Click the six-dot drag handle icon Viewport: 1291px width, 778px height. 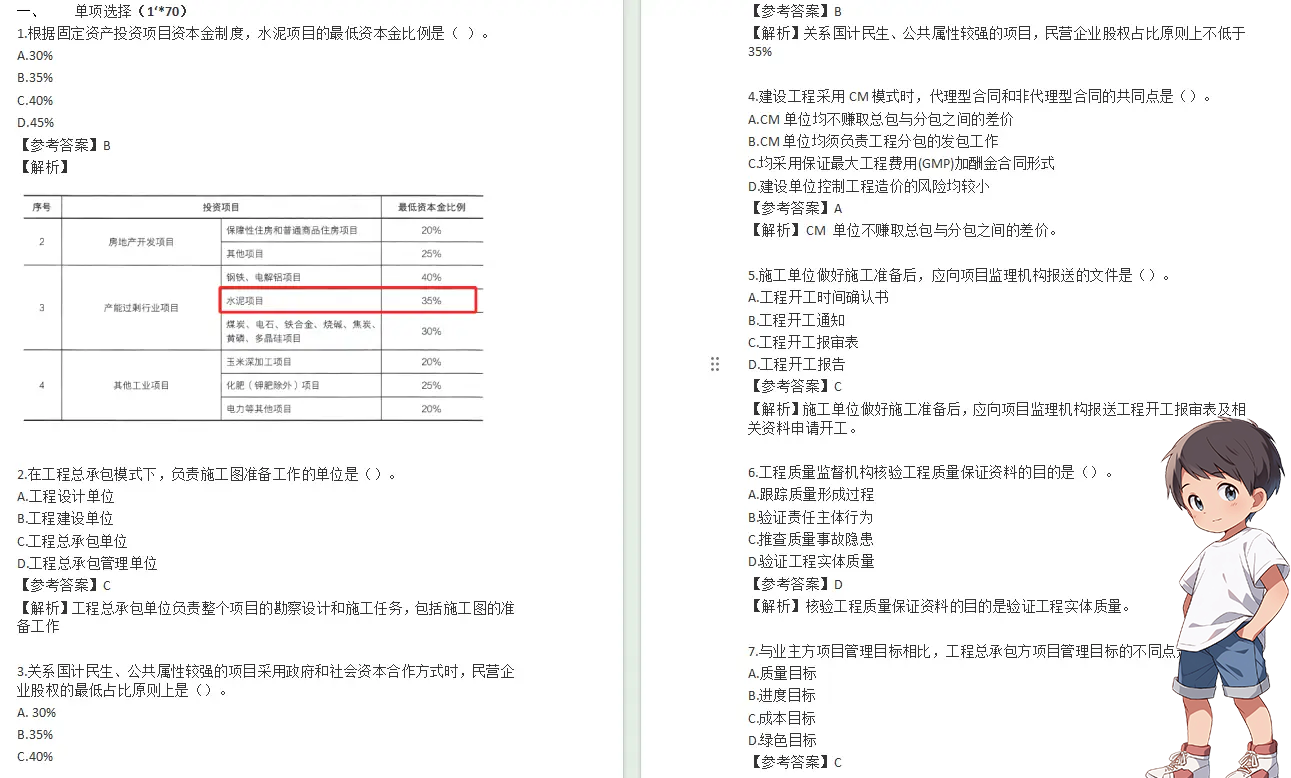(714, 364)
